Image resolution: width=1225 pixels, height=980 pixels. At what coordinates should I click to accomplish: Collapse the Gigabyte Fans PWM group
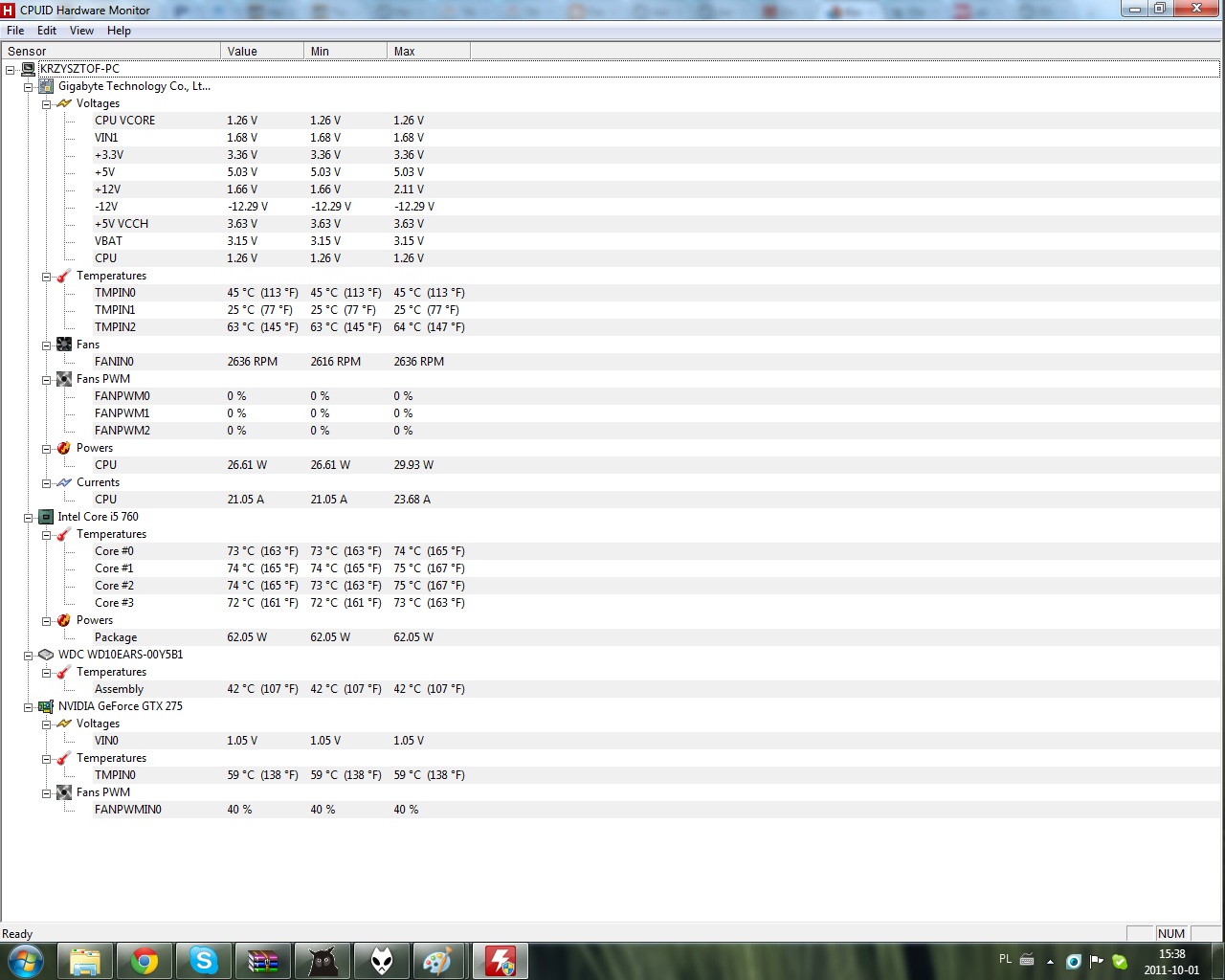click(46, 379)
